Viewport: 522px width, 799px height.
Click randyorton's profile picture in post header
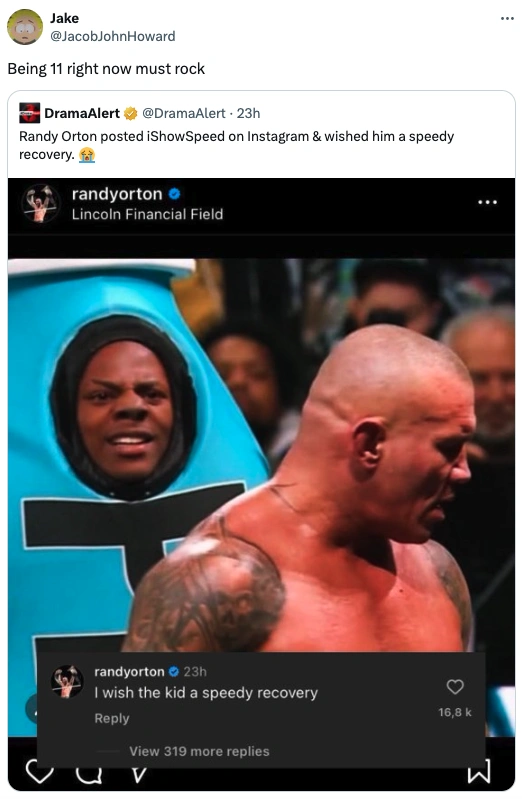[x=41, y=203]
